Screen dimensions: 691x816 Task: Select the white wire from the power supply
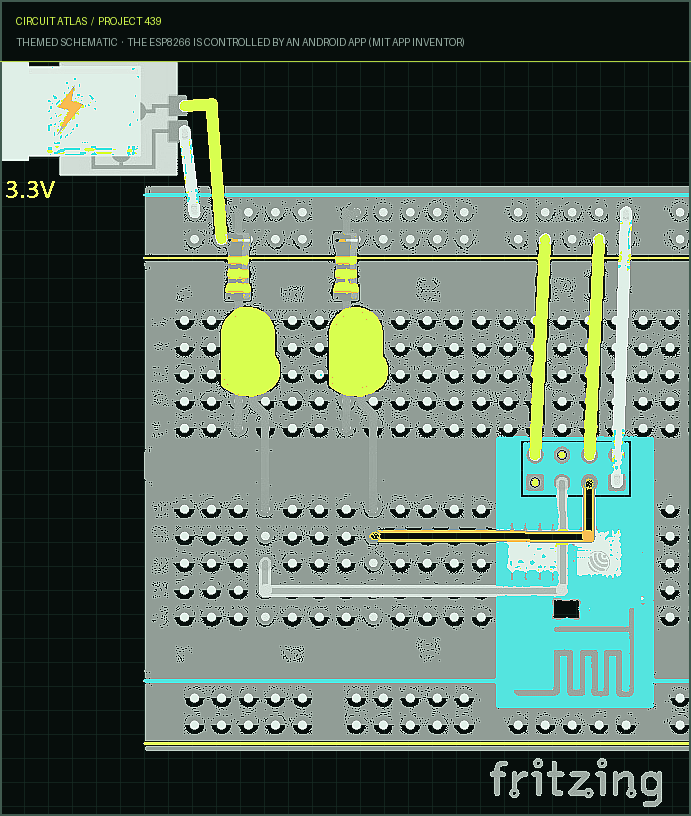[x=189, y=172]
